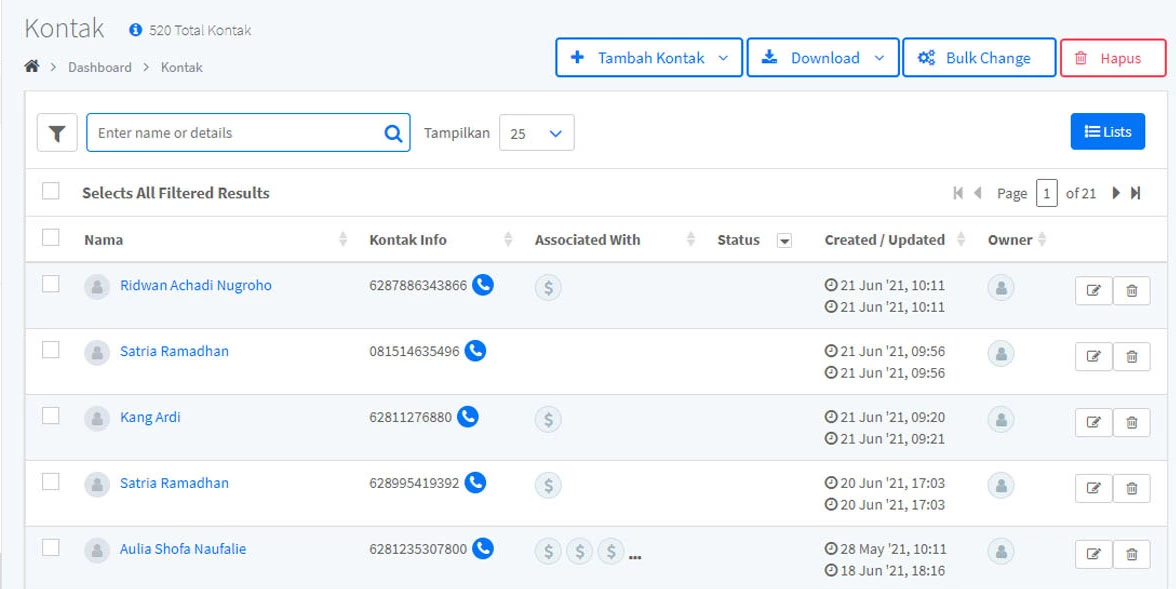Click the Enter name or details field
1176x589 pixels.
[x=235, y=133]
